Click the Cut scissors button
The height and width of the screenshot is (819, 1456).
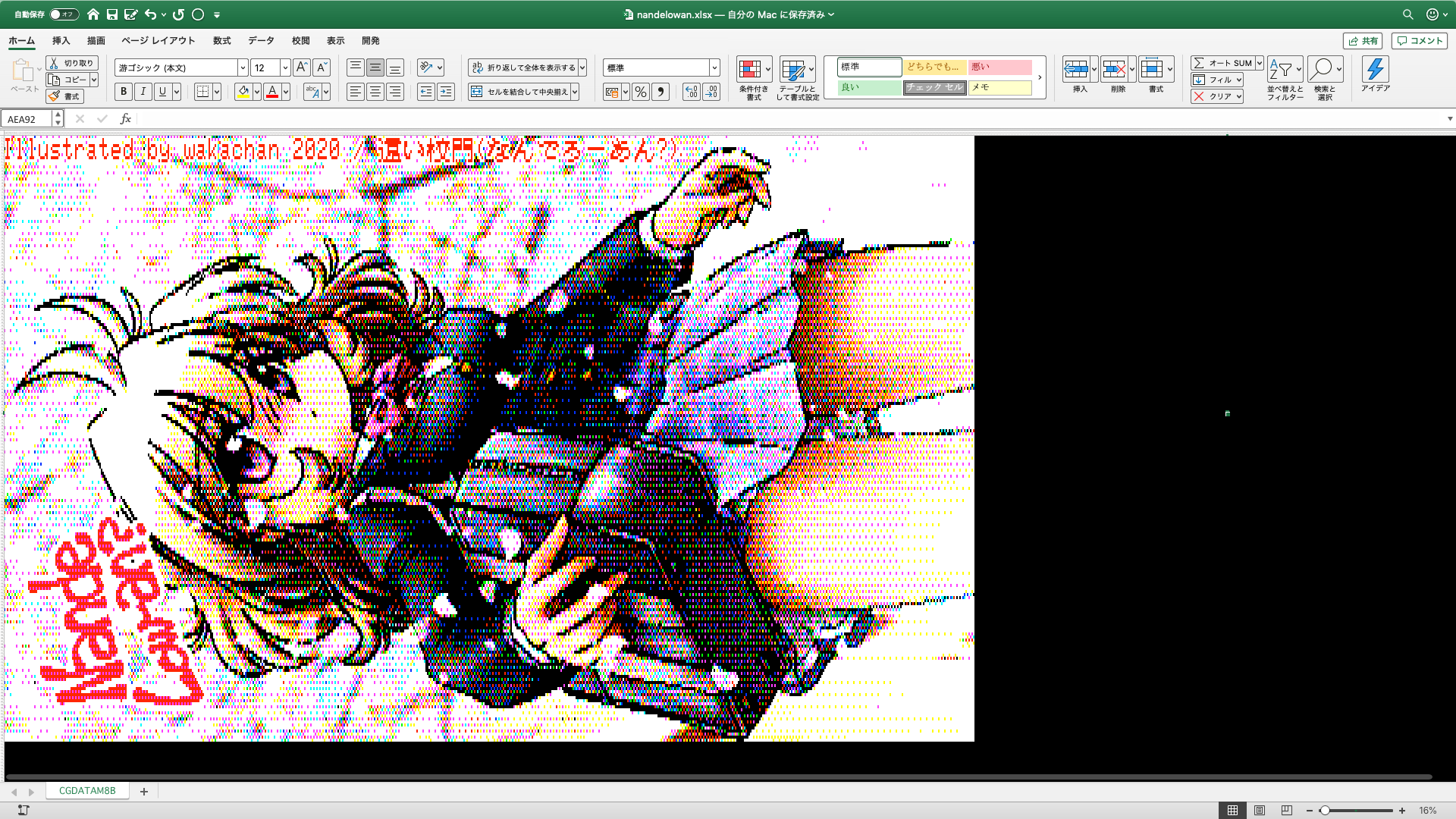point(71,63)
